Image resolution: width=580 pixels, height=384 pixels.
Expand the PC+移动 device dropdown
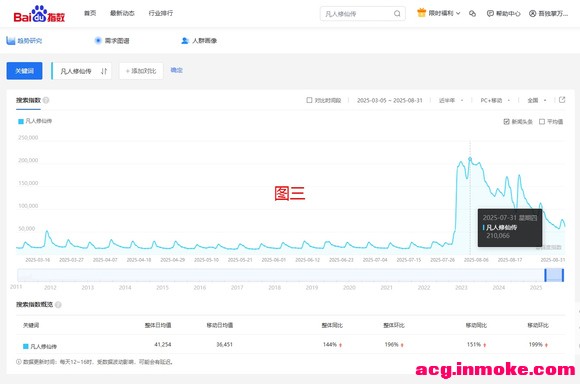495,100
